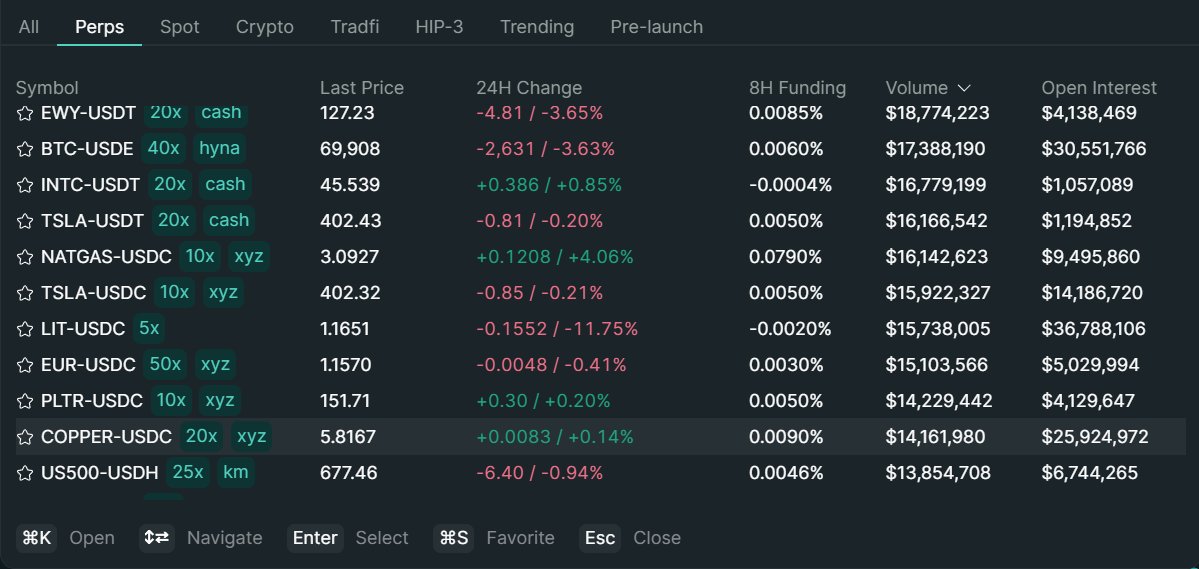Star the EWY-USDT row
Image resolution: width=1199 pixels, height=569 pixels.
[26, 113]
